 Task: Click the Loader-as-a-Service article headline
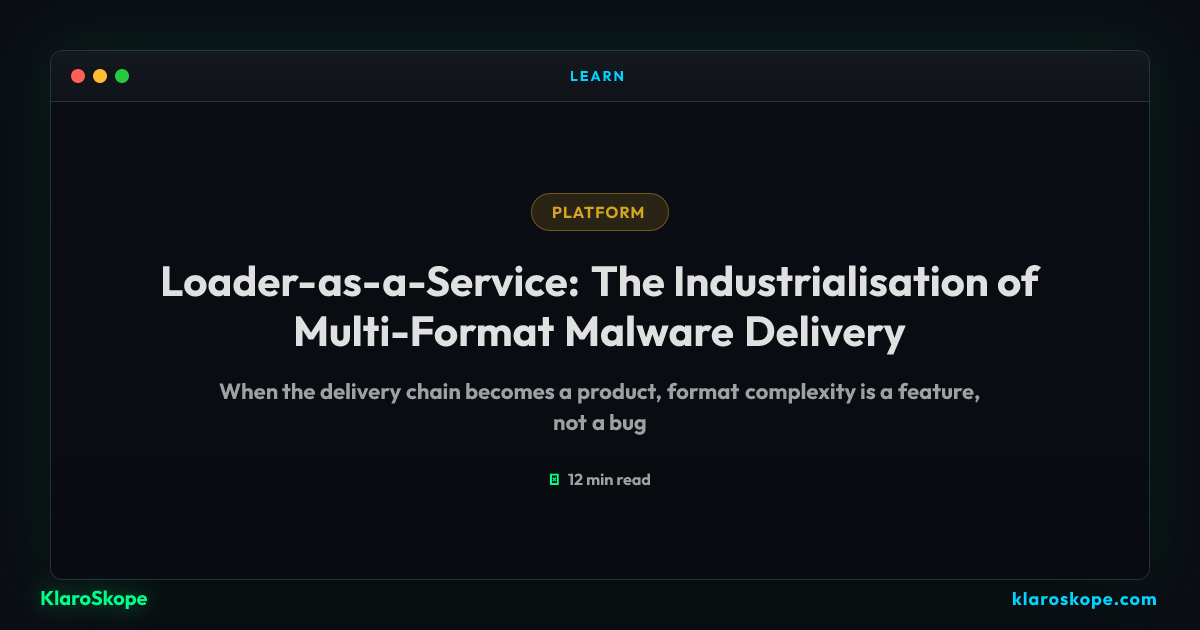[x=600, y=307]
